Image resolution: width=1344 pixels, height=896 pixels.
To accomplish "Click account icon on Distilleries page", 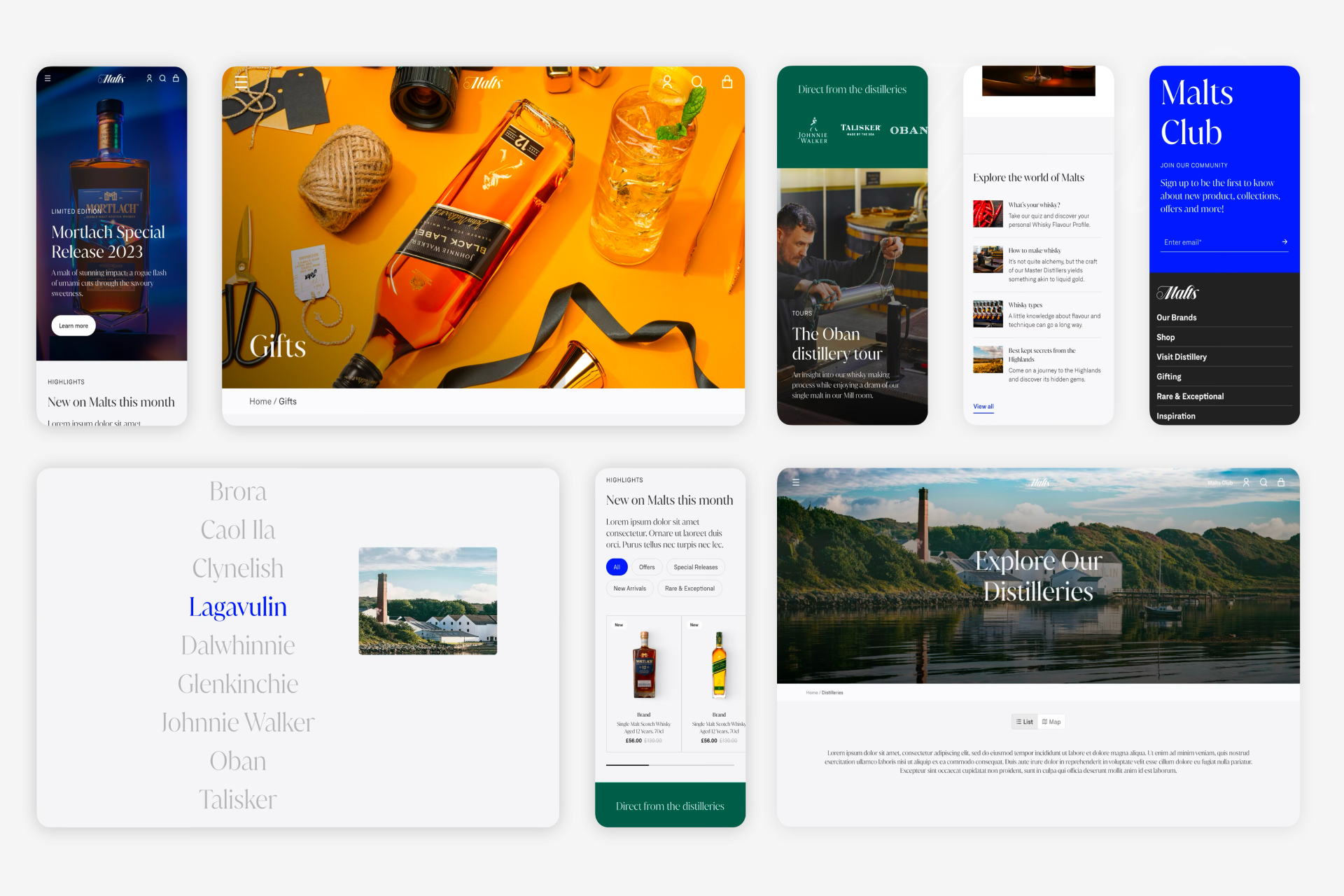I will point(1246,482).
